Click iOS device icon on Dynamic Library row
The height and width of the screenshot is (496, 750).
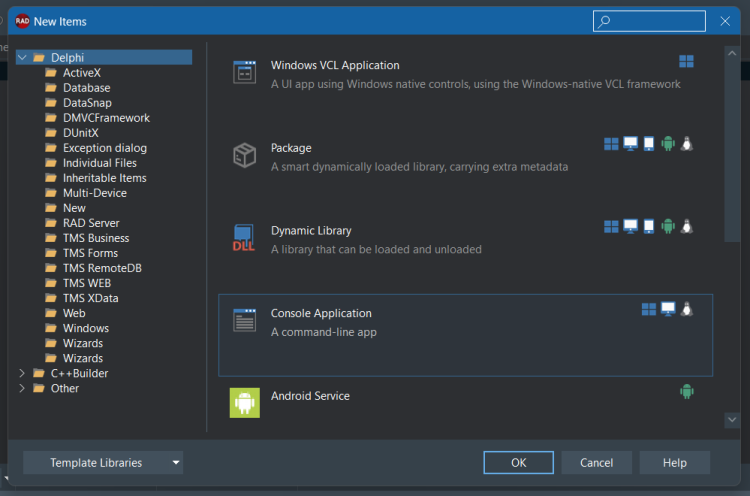click(649, 227)
